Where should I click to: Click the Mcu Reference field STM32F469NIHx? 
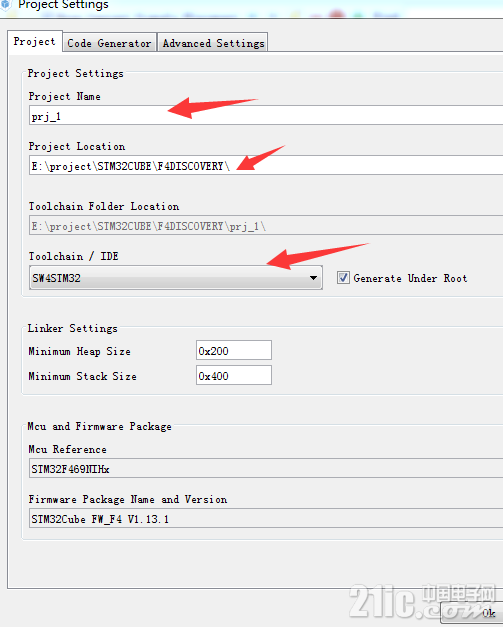(x=266, y=468)
